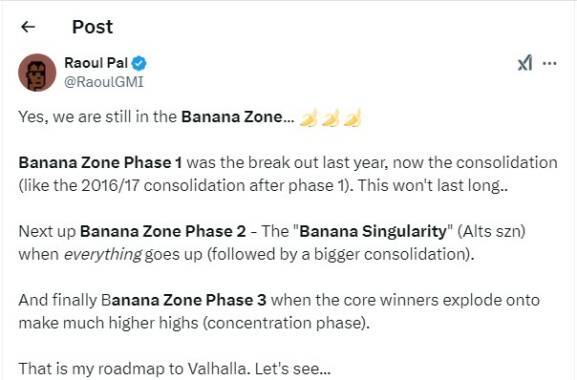Open Grok explain icon on post
This screenshot has width=577, height=380.
click(x=525, y=63)
